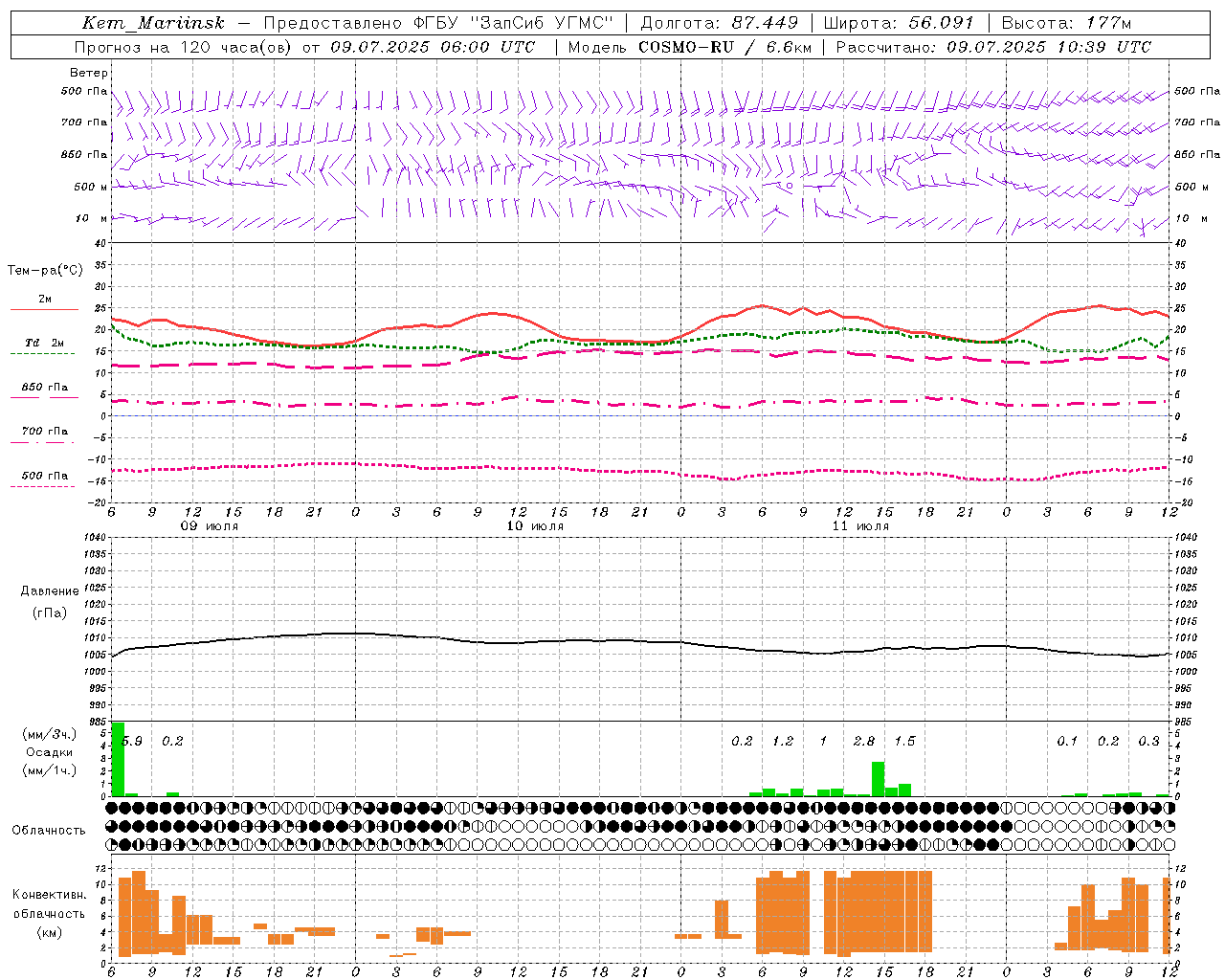Click the Конвективн. convective cloud label
The width and height of the screenshot is (1225, 980).
pyautogui.click(x=50, y=895)
